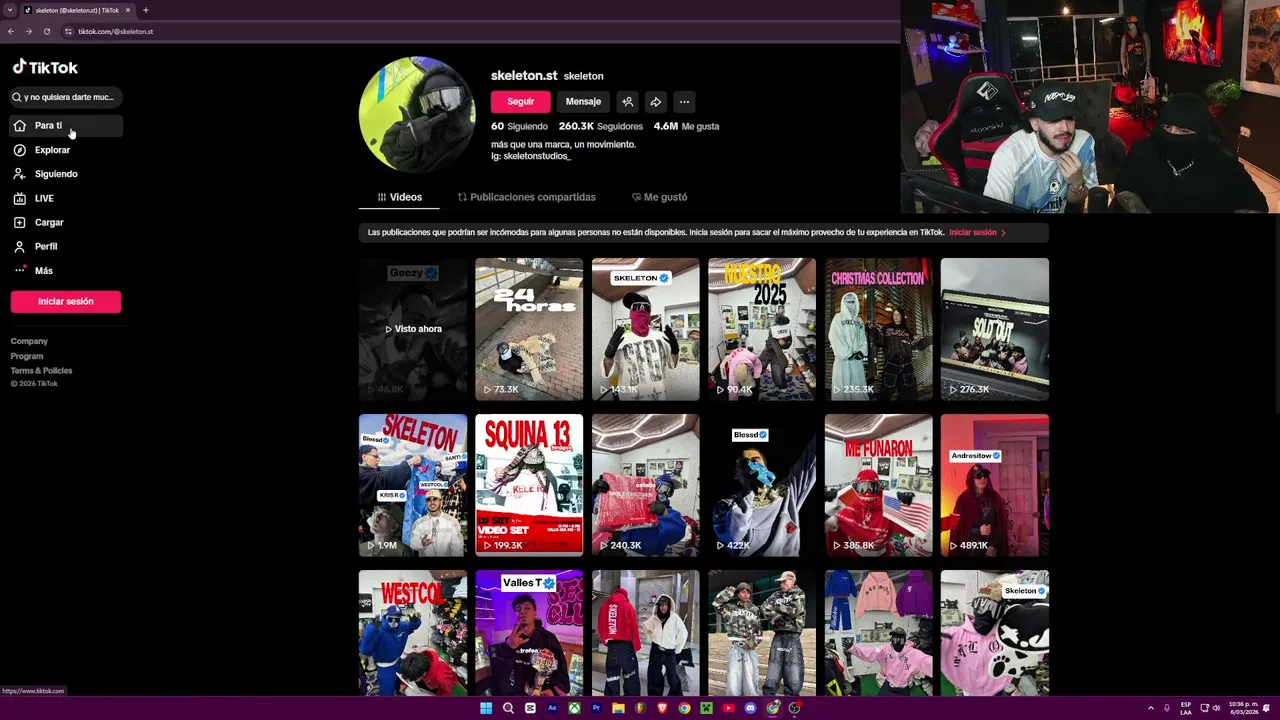
Task: Expand the Company footer section
Action: click(29, 341)
